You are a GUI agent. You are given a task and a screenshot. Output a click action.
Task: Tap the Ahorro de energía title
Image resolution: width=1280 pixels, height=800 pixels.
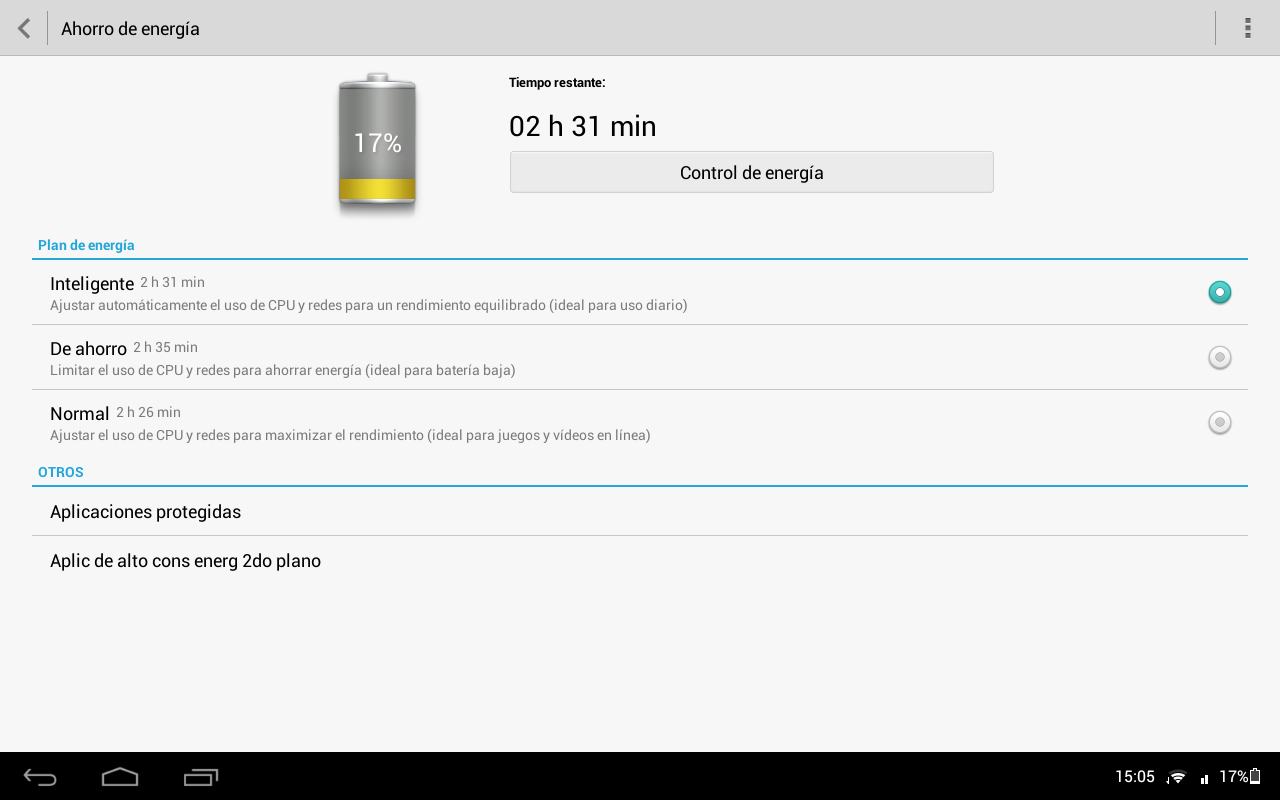click(x=130, y=29)
